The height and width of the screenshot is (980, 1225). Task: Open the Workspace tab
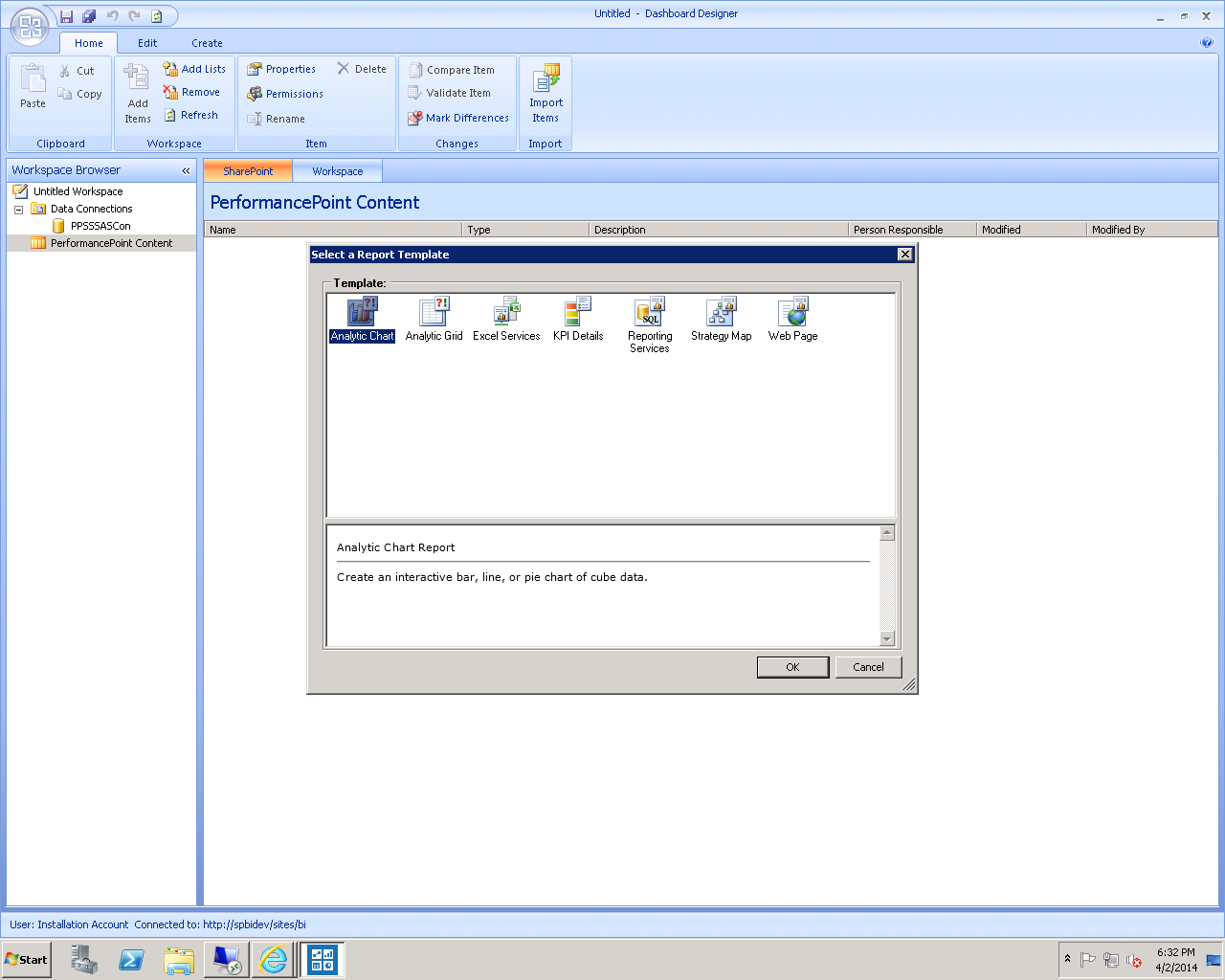point(337,170)
